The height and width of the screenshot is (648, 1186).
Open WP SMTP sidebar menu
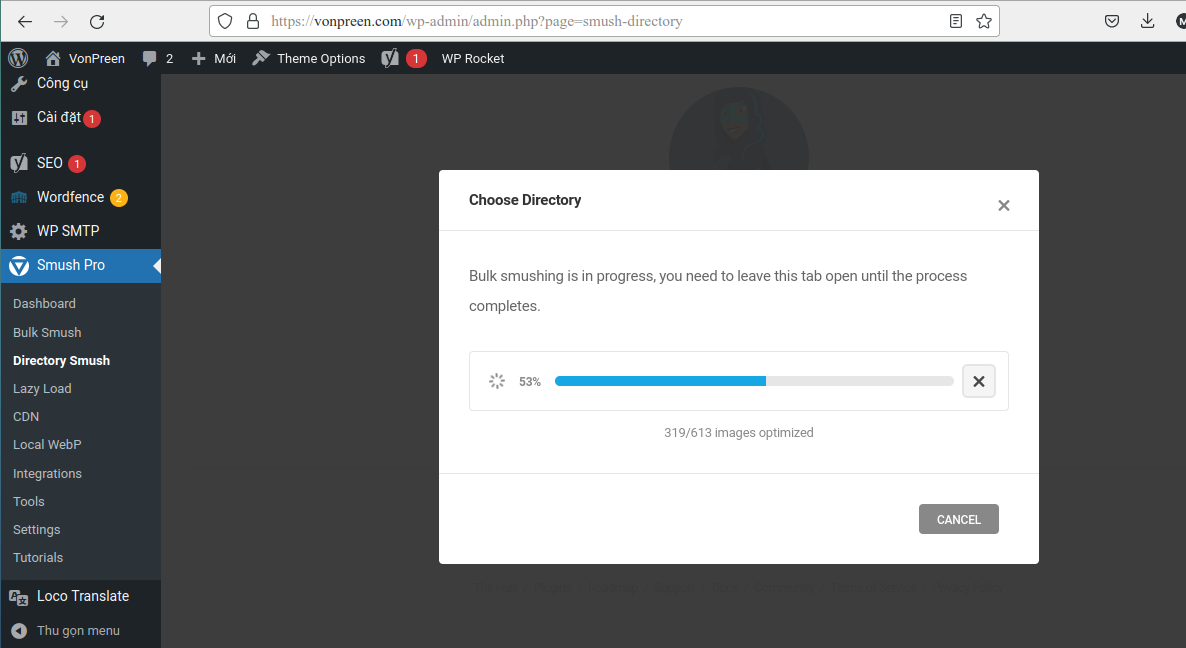tap(67, 231)
